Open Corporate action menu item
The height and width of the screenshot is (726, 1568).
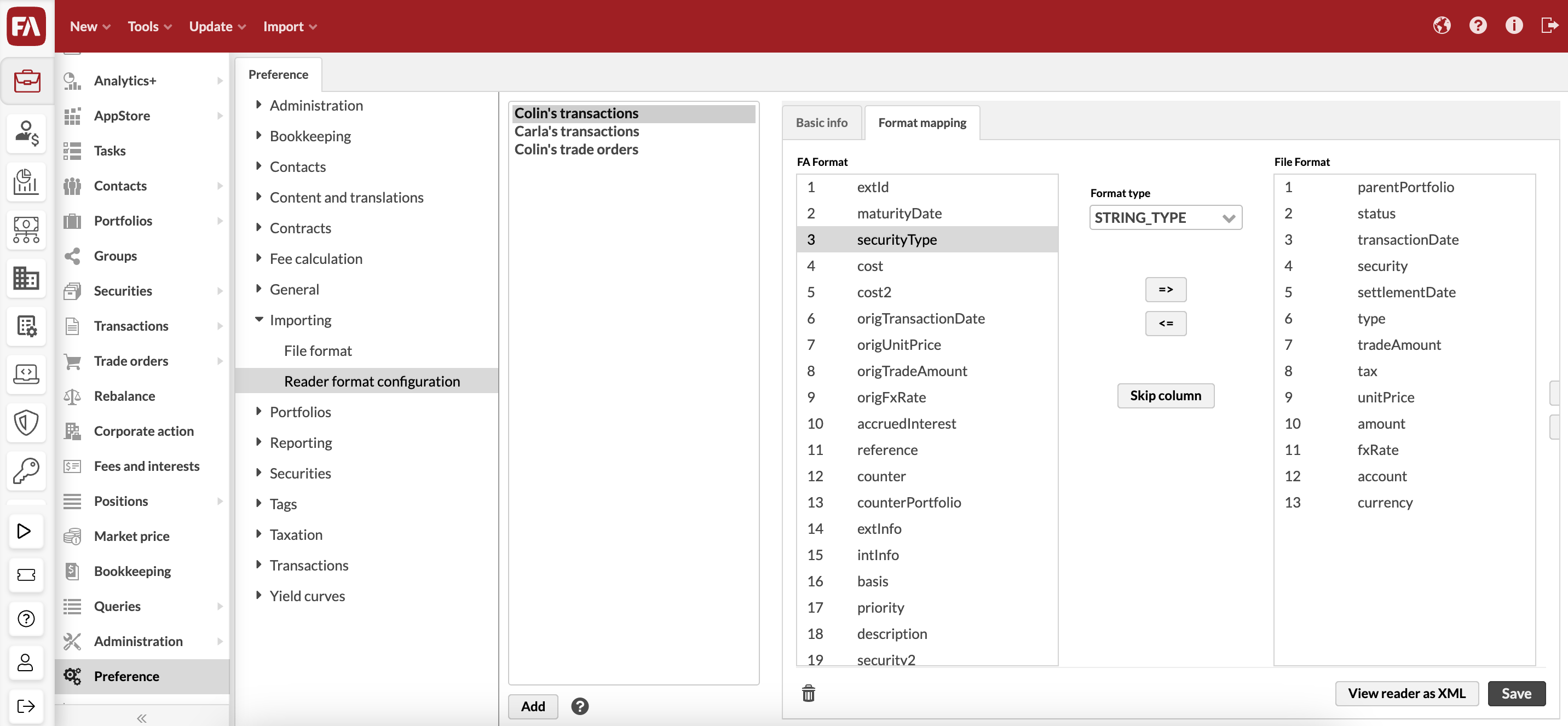142,431
